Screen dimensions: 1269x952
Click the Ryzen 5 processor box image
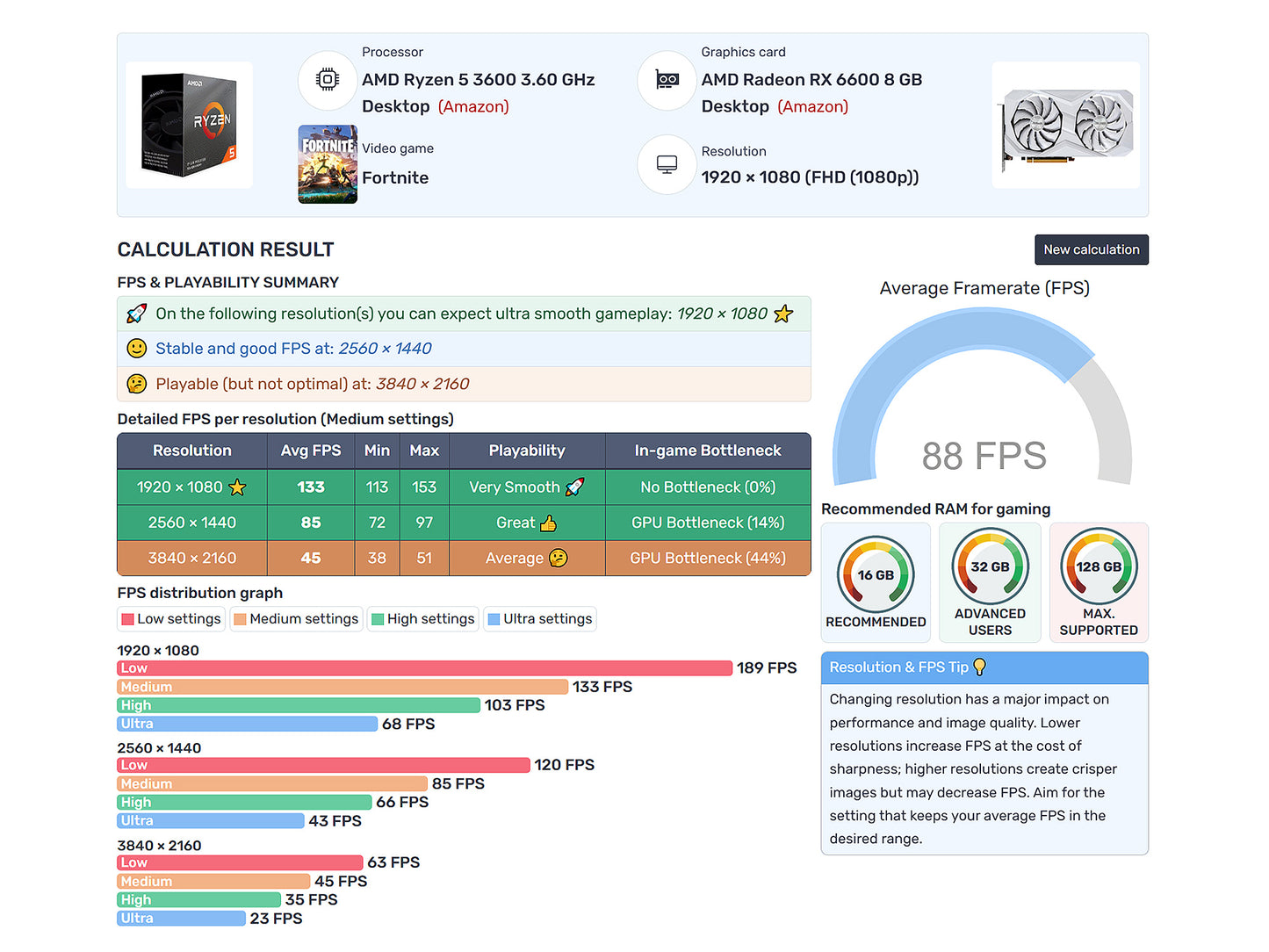[x=189, y=125]
